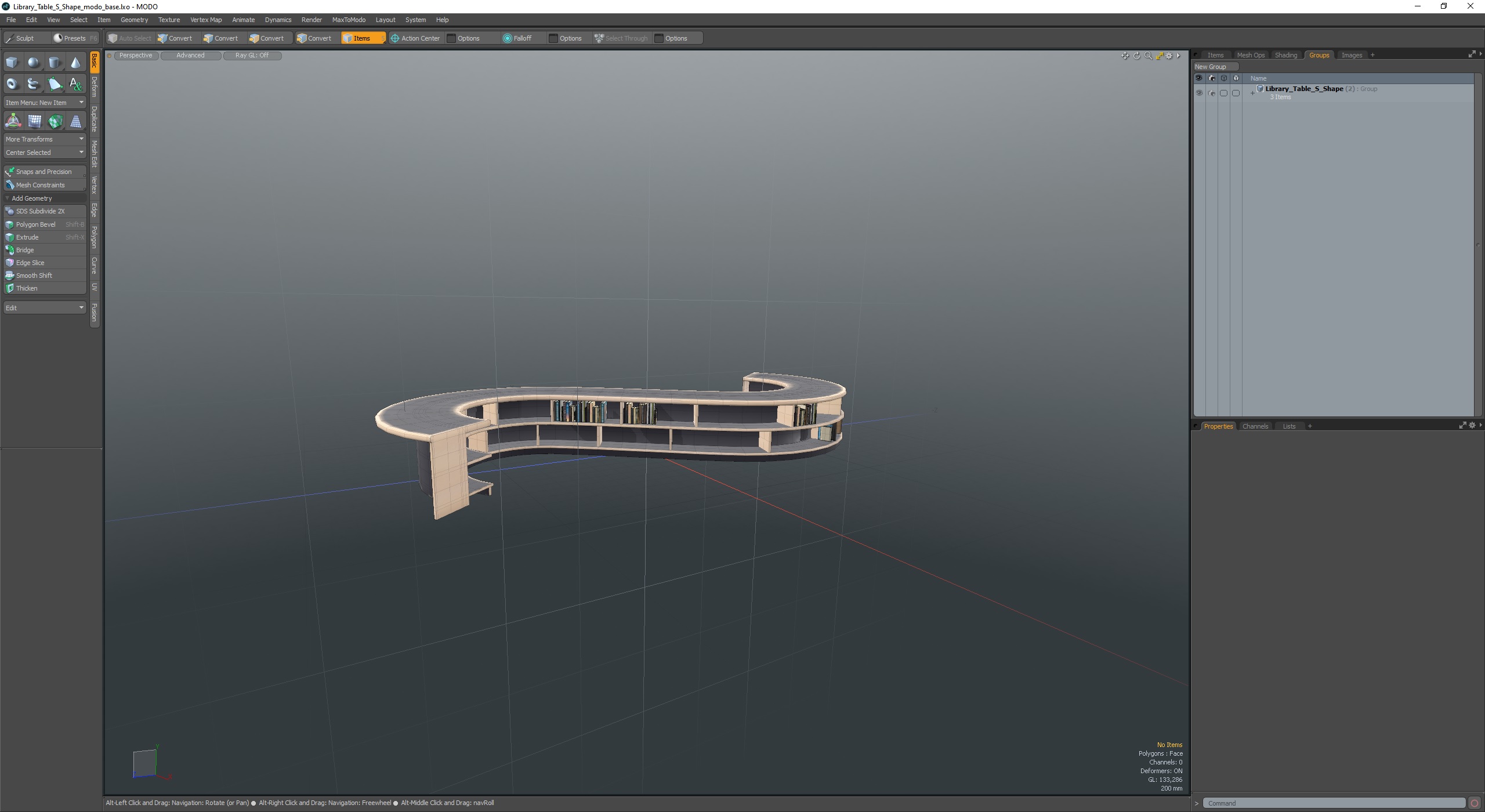Screen dimensions: 1485x812
Task: Open Mesh Constraints
Action: (45, 185)
